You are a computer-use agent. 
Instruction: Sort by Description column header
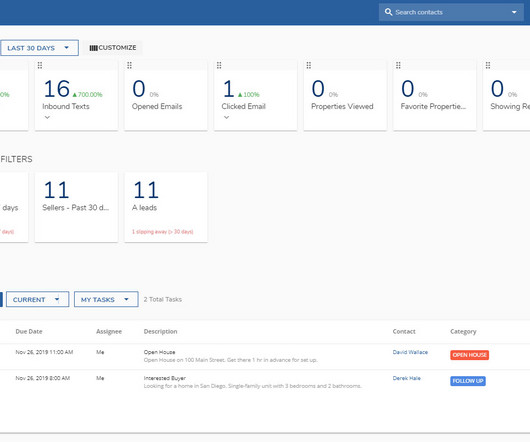point(160,332)
